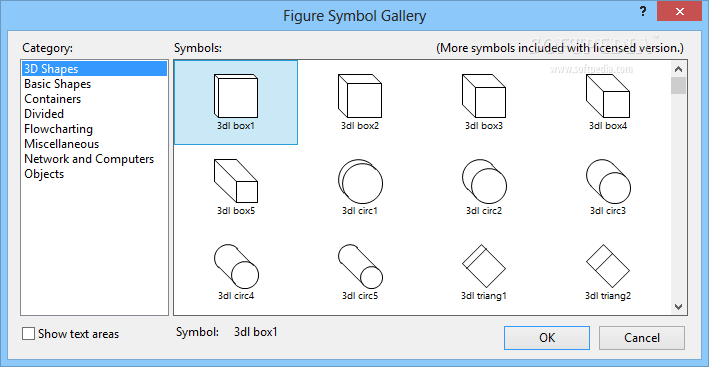Select the Network and Computers category

[89, 159]
